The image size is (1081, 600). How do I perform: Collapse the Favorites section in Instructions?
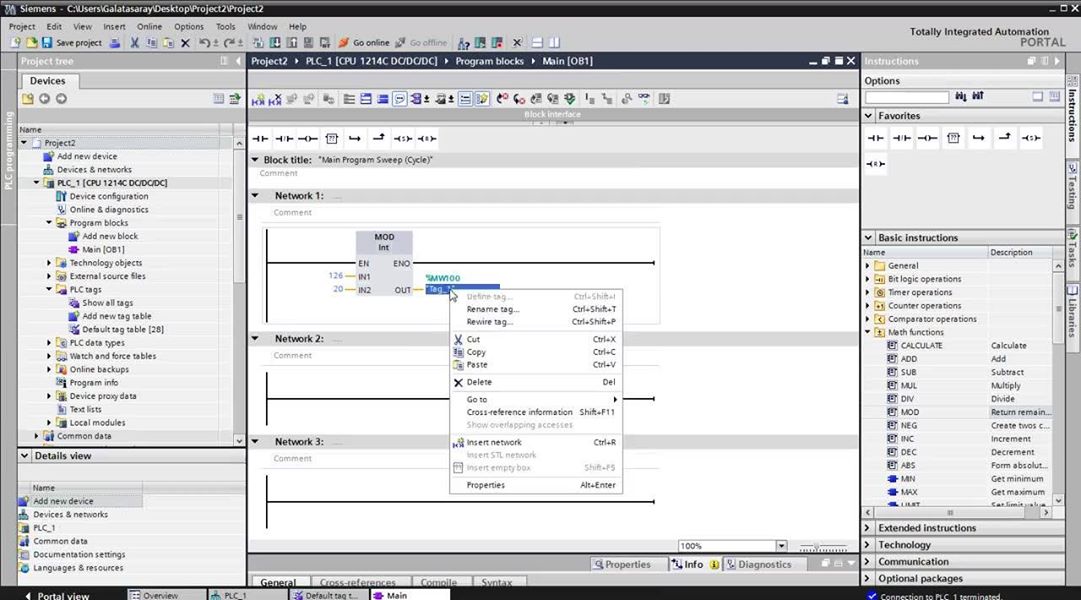tap(869, 116)
